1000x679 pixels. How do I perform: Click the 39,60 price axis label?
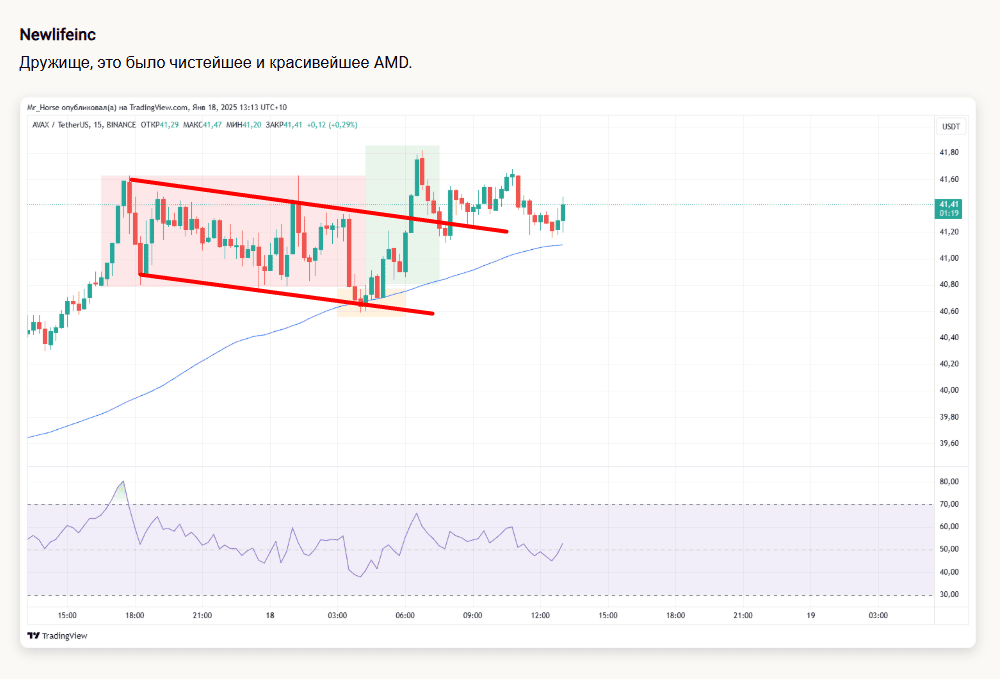pos(949,443)
